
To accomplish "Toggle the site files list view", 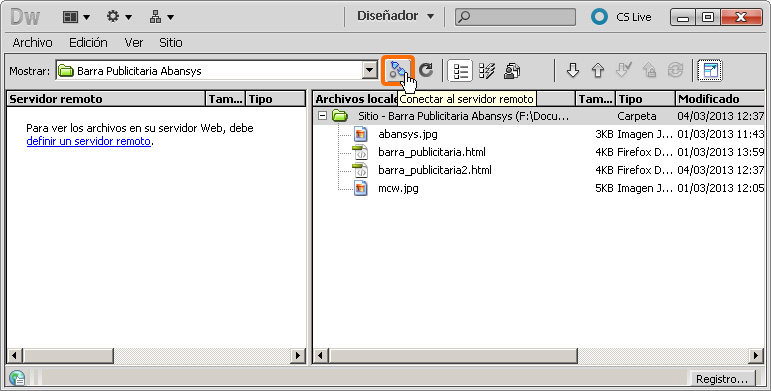I will pyautogui.click(x=460, y=71).
